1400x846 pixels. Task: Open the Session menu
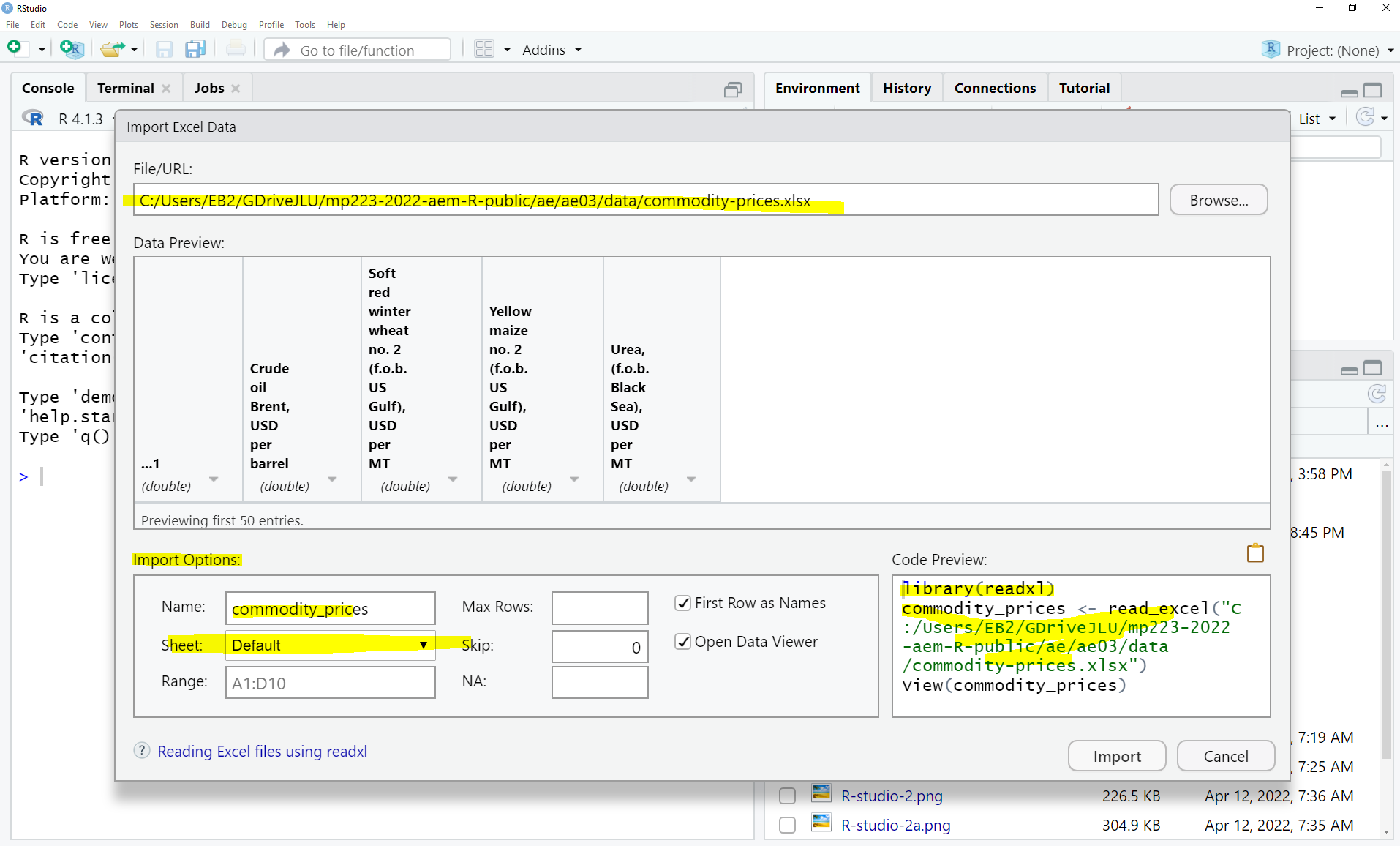point(163,25)
